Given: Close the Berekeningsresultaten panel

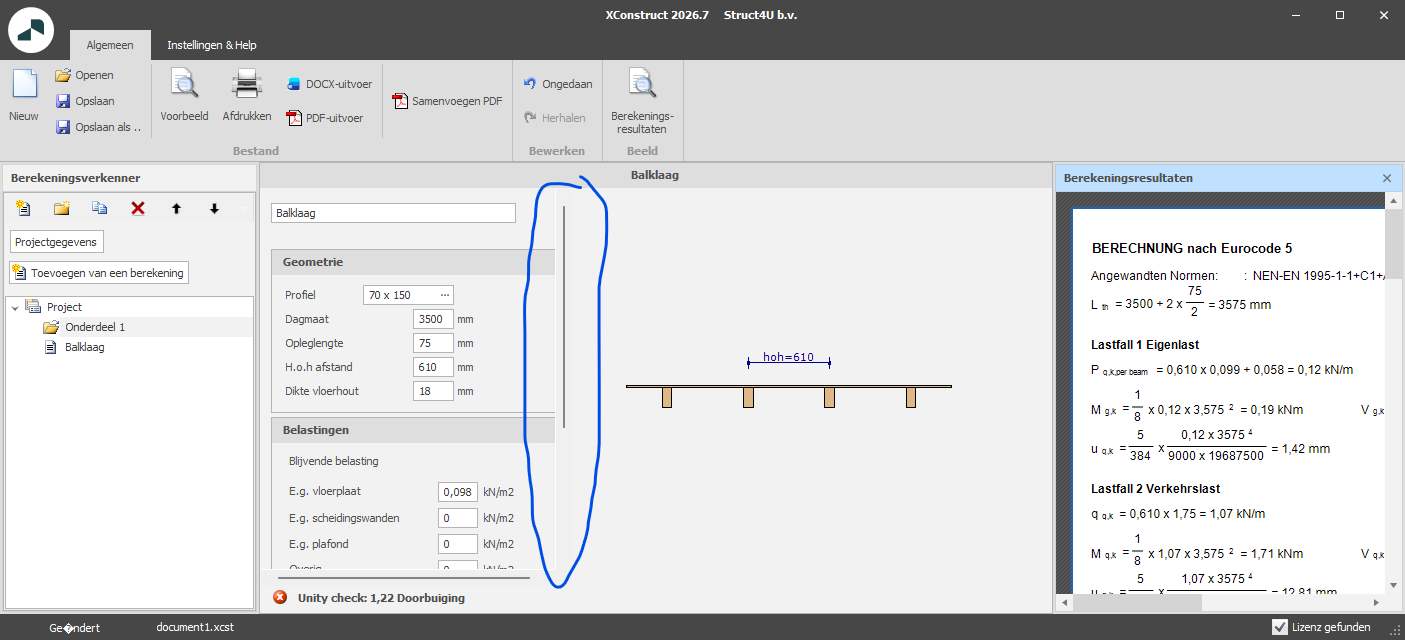Looking at the screenshot, I should coord(1386,178).
